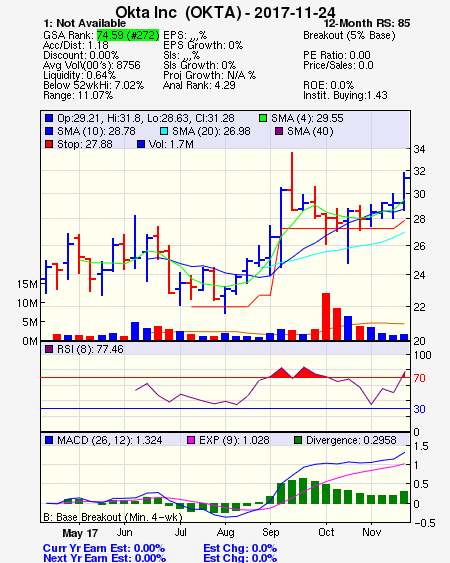Click the ROE: 0.0% text

pyautogui.click(x=329, y=85)
